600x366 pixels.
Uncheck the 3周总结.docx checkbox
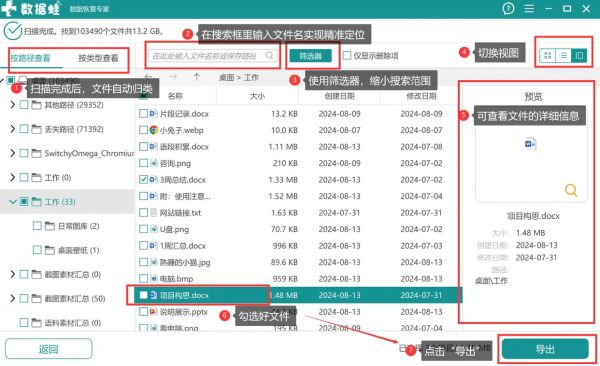[x=143, y=180]
